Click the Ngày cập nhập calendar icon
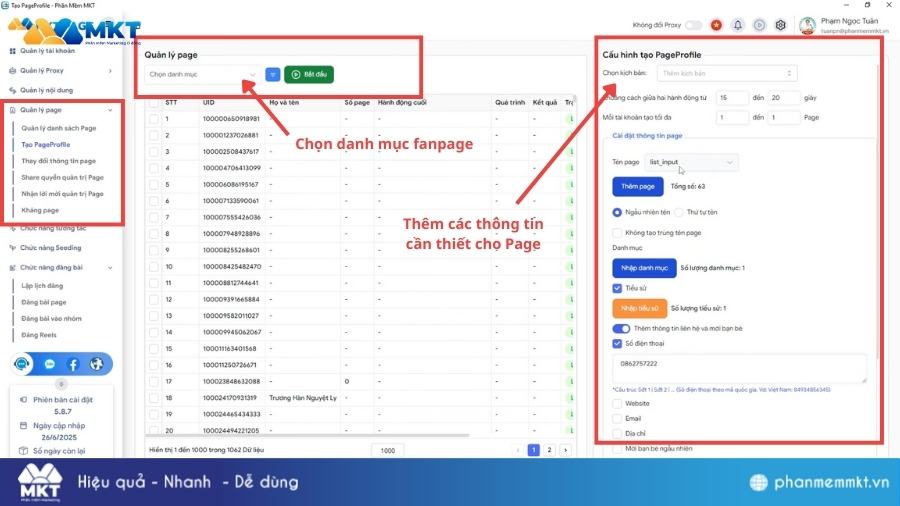Screen dimensions: 900x506 pos(24,426)
